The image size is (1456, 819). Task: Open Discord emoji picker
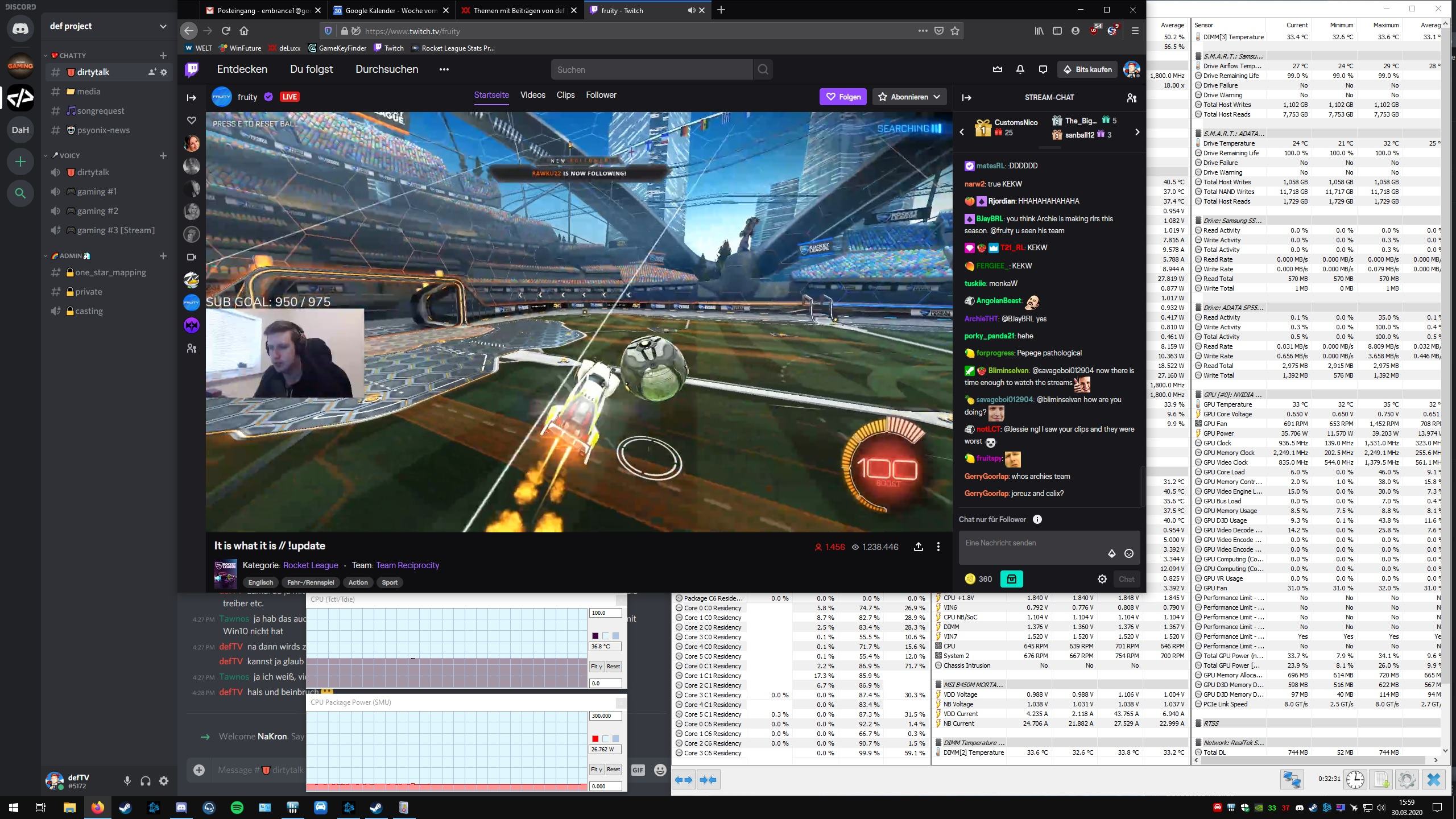(x=660, y=770)
